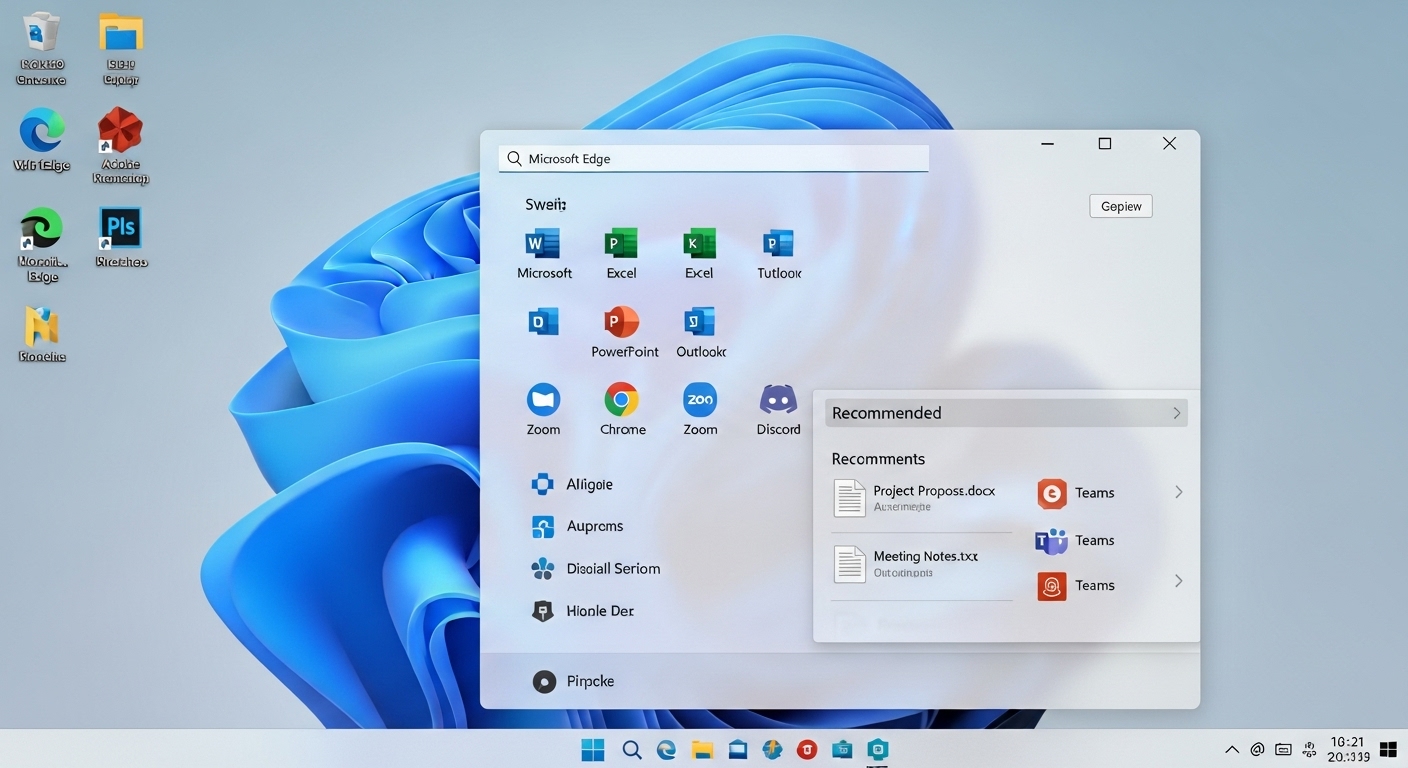Image resolution: width=1408 pixels, height=768 pixels.
Task: Click the Gepiew button
Action: [x=1121, y=206]
